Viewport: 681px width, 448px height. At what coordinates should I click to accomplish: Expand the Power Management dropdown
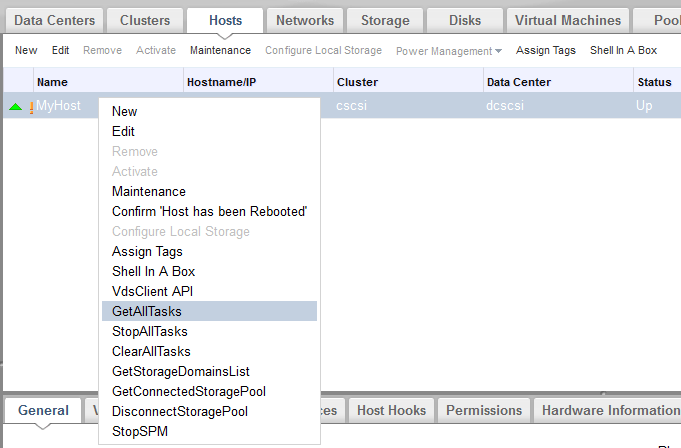pyautogui.click(x=449, y=50)
